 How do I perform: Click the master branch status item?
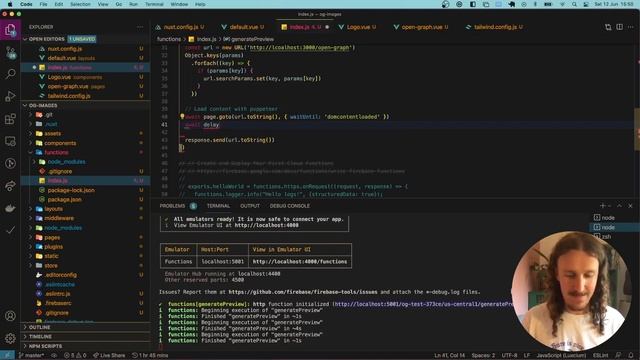pyautogui.click(x=31, y=356)
